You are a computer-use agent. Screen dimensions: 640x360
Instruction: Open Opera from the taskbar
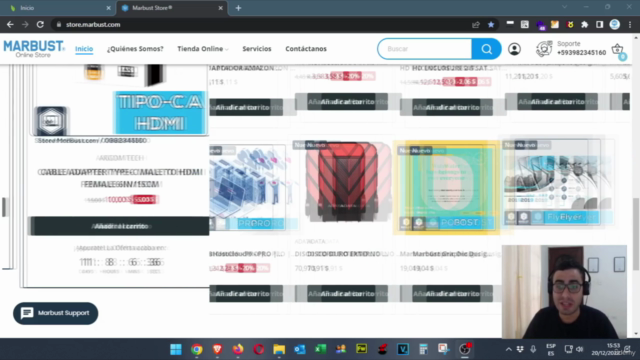(x=258, y=349)
